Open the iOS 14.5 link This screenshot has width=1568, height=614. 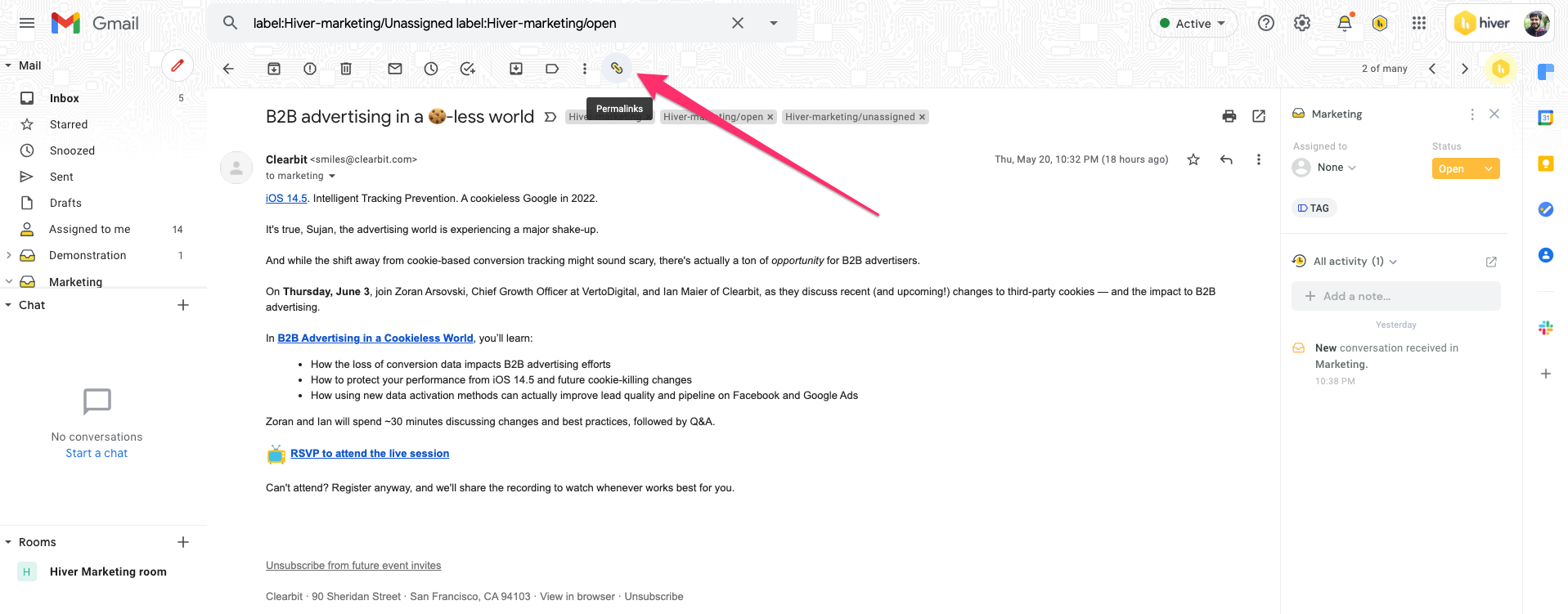[x=286, y=198]
